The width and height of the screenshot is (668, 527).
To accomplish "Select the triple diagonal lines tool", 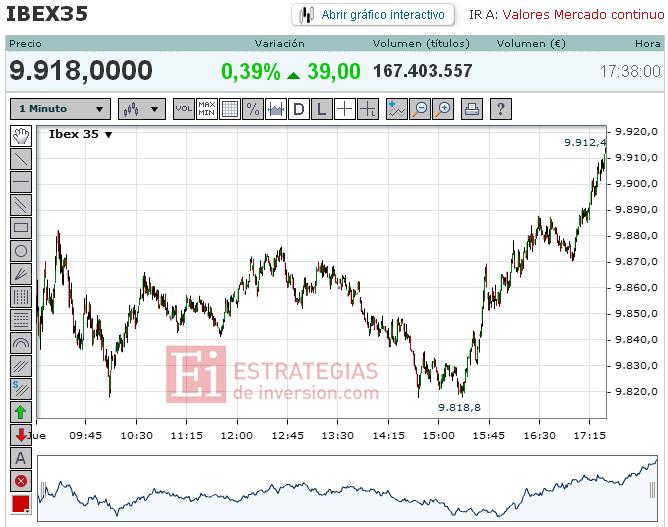I will [x=20, y=366].
